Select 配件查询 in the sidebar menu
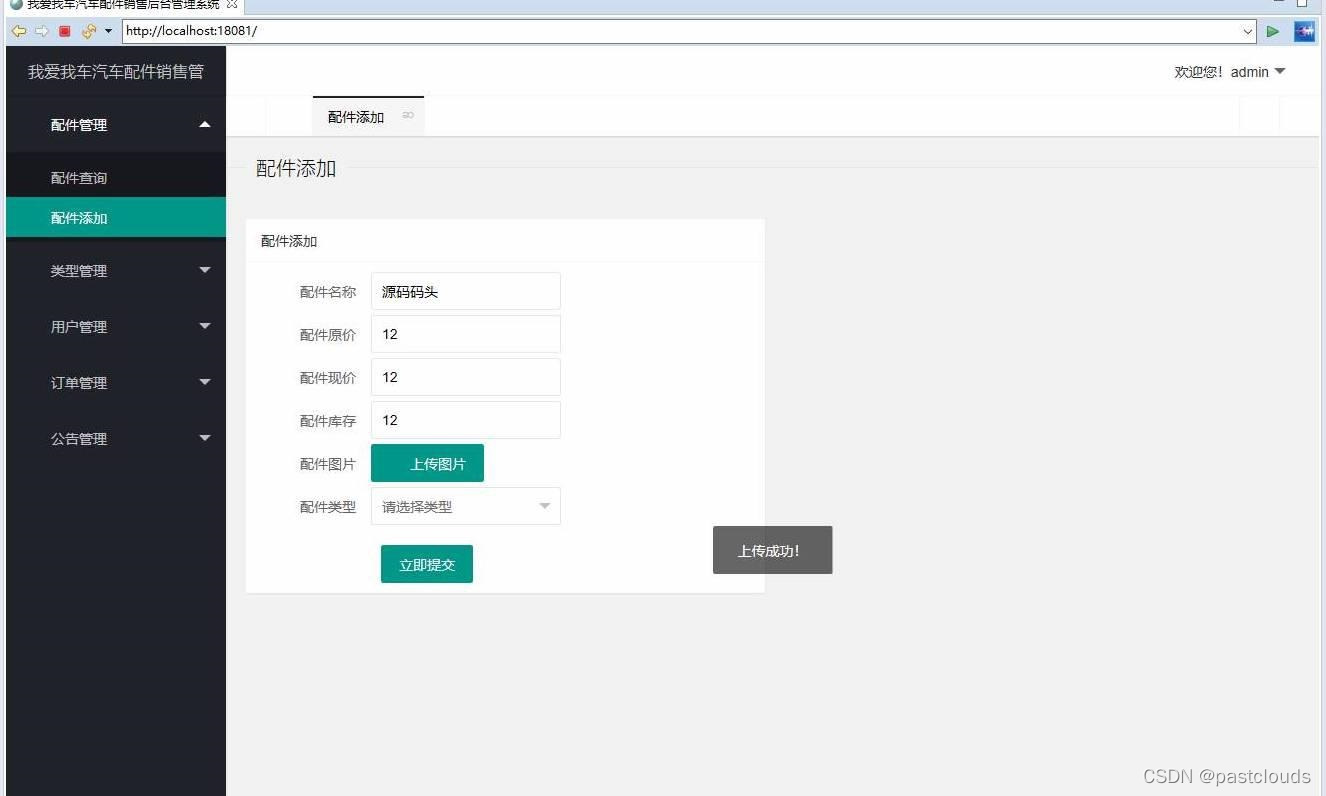Screen dimensions: 1326x796 [79, 177]
